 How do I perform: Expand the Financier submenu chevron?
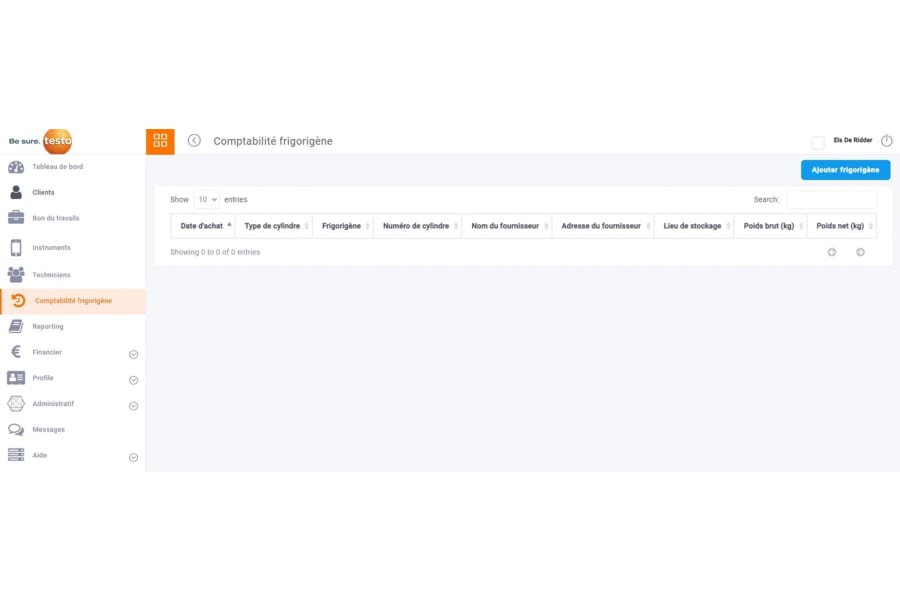(133, 354)
